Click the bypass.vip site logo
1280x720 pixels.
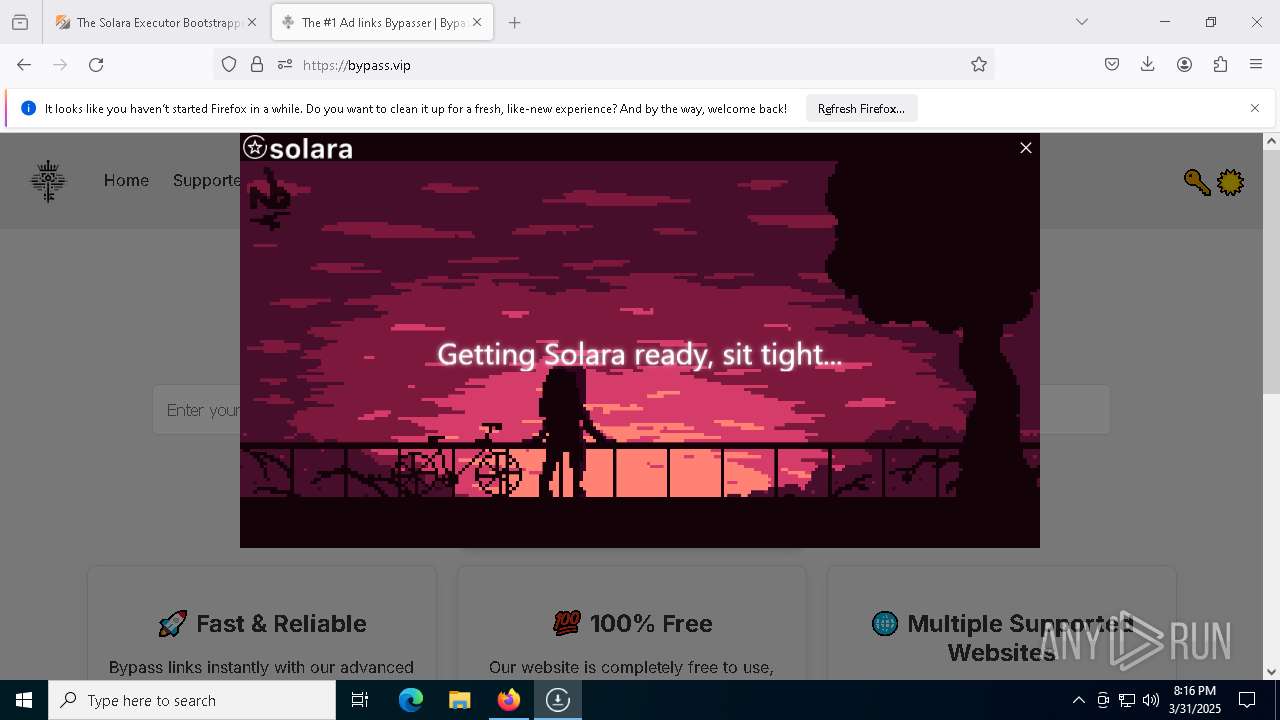[48, 181]
